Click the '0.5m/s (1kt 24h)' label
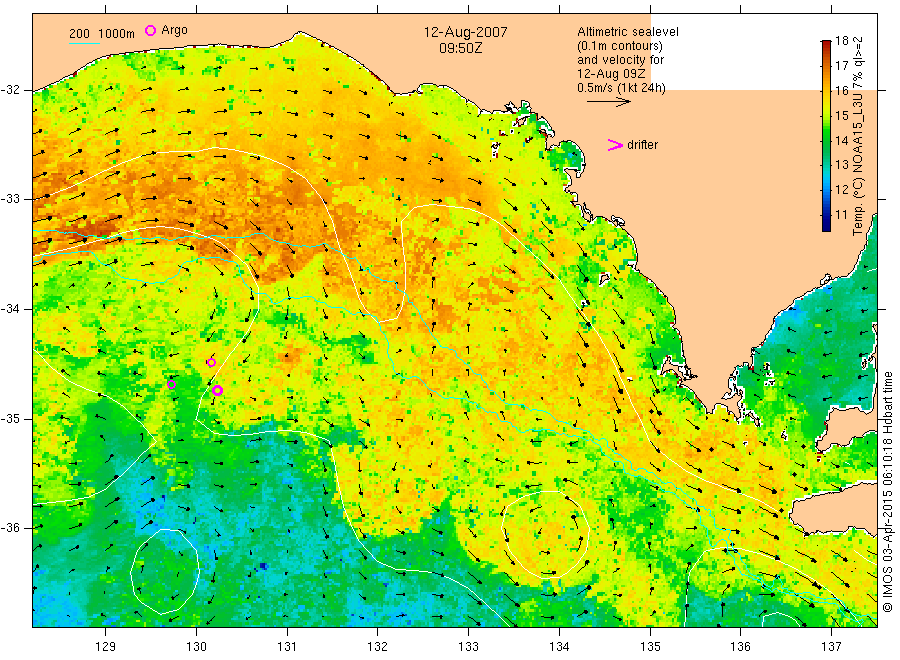Image resolution: width=900 pixels, height=660 pixels. pos(621,88)
